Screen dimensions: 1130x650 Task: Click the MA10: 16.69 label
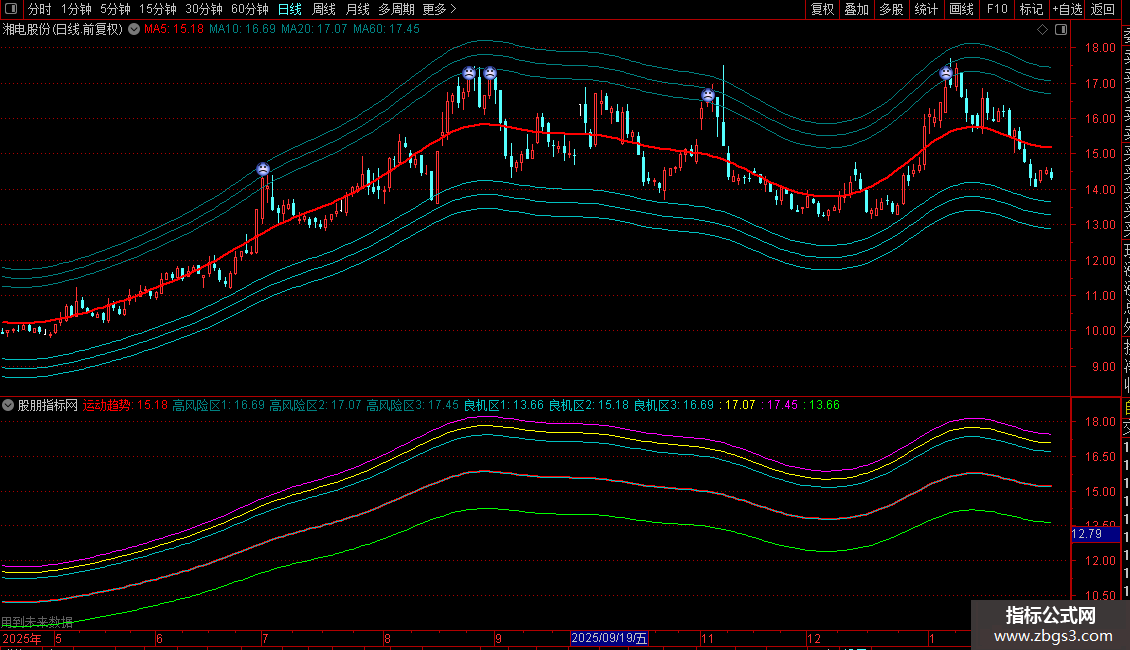242,29
